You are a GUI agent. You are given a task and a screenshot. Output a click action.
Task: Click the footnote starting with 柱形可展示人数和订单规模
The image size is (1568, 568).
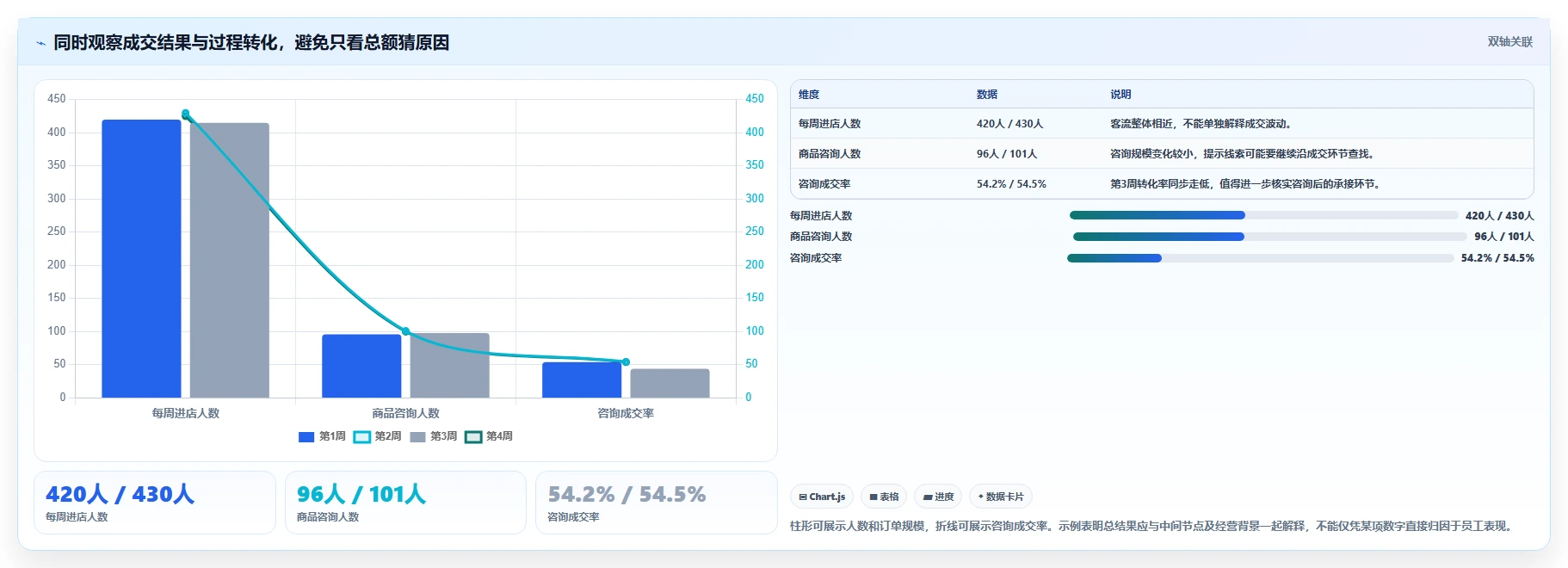pyautogui.click(x=1153, y=526)
